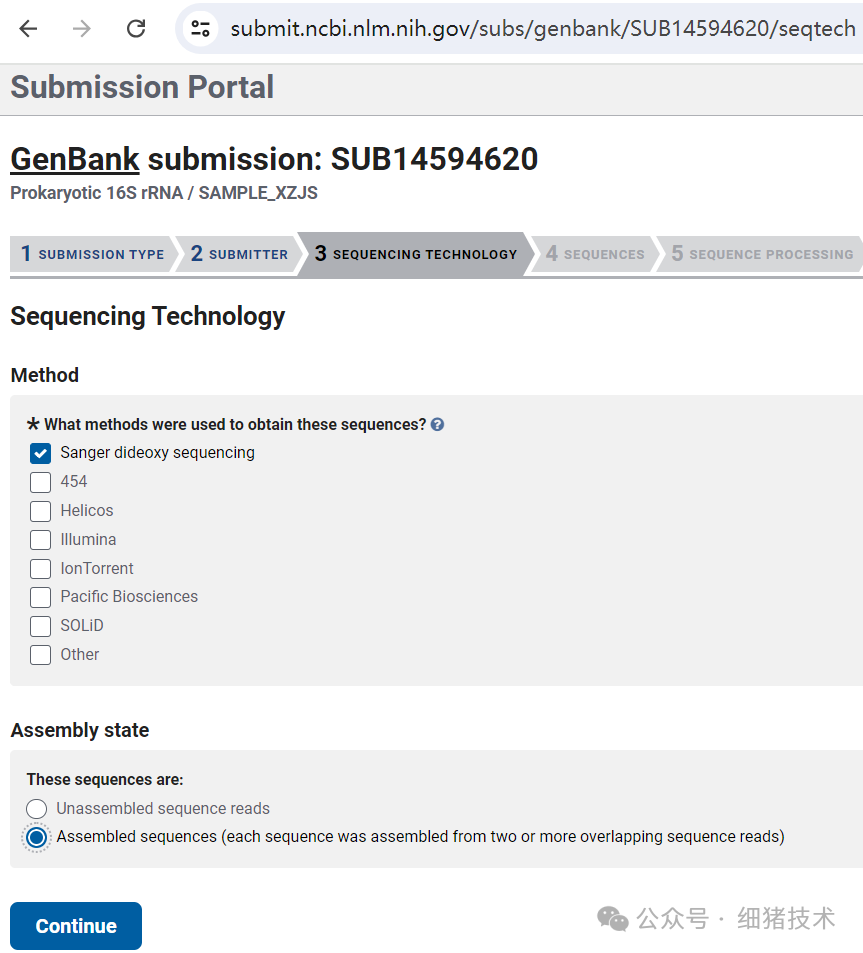This screenshot has height=953, width=863.
Task: Uncheck Sanger dideoxy sequencing checkbox
Action: [x=40, y=453]
